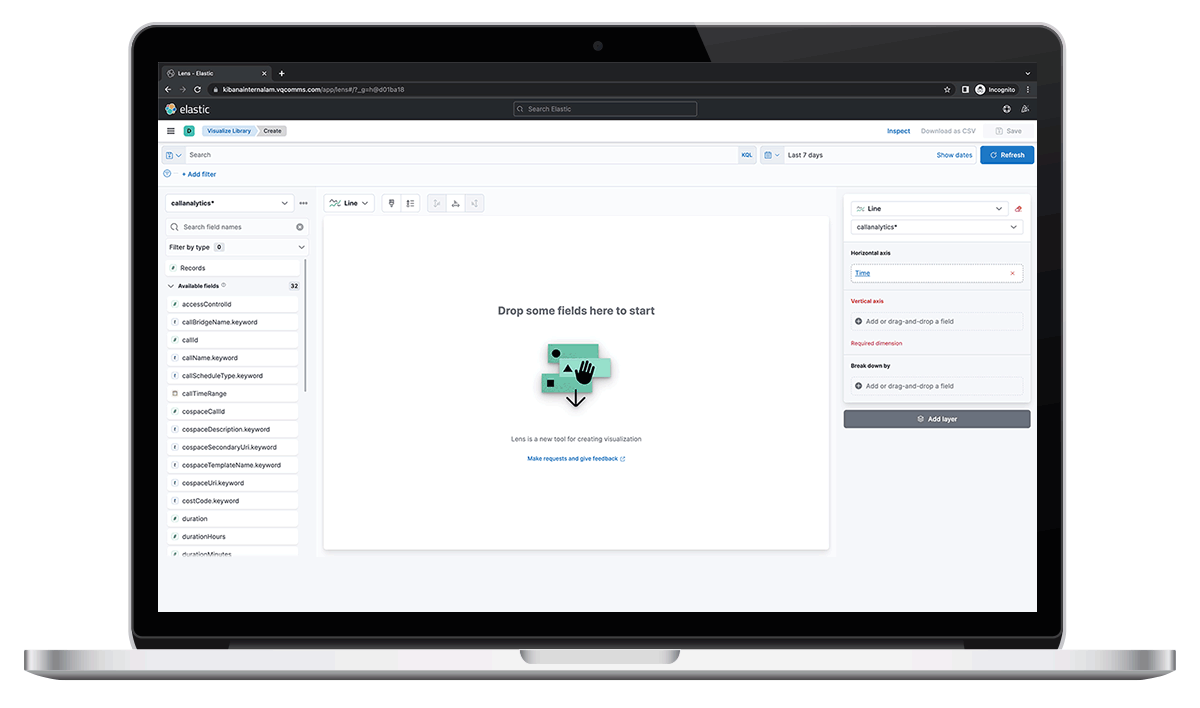
Task: Click Inspect in the top menu
Action: (898, 131)
